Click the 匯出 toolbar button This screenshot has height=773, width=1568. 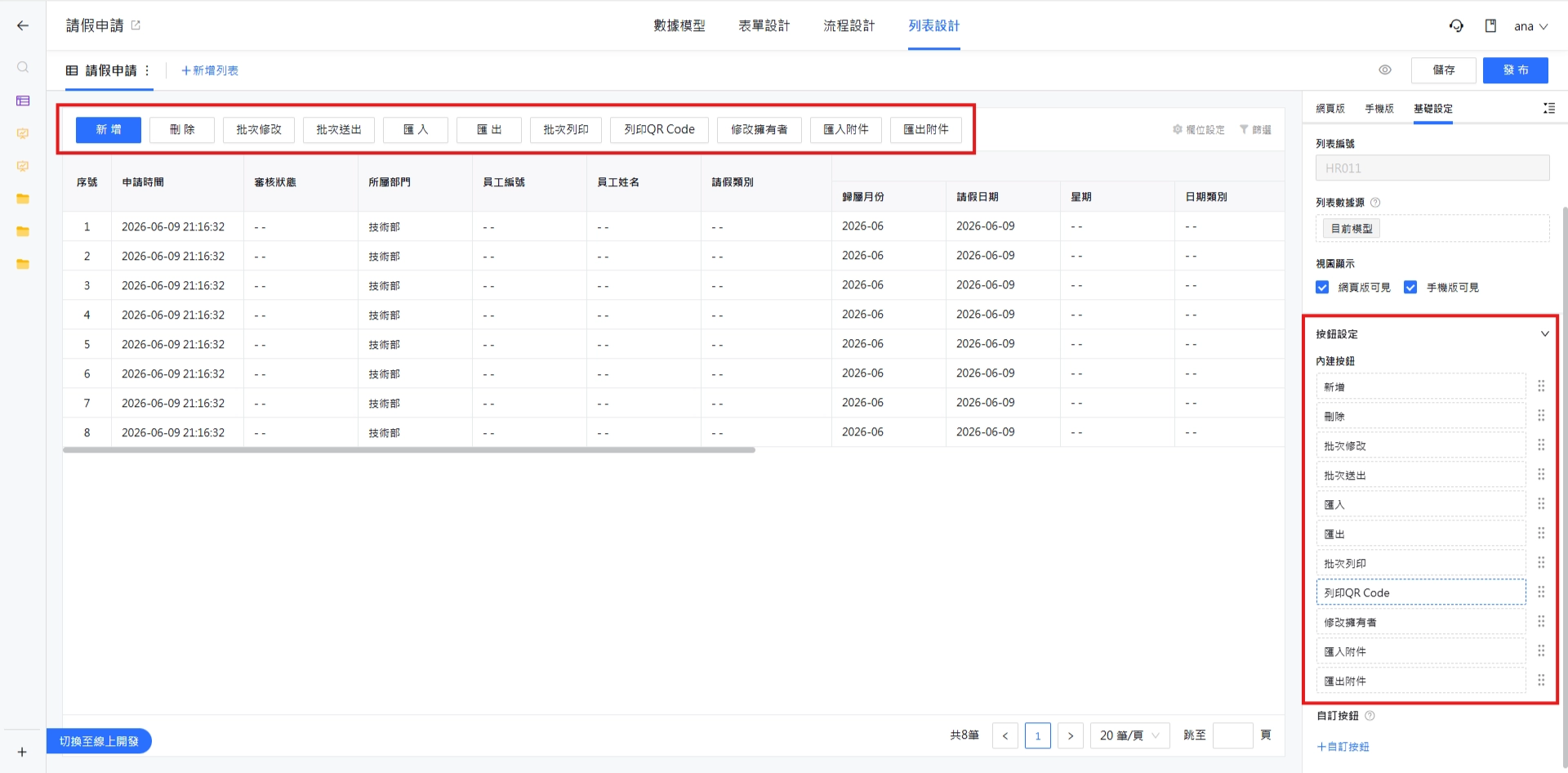[489, 130]
